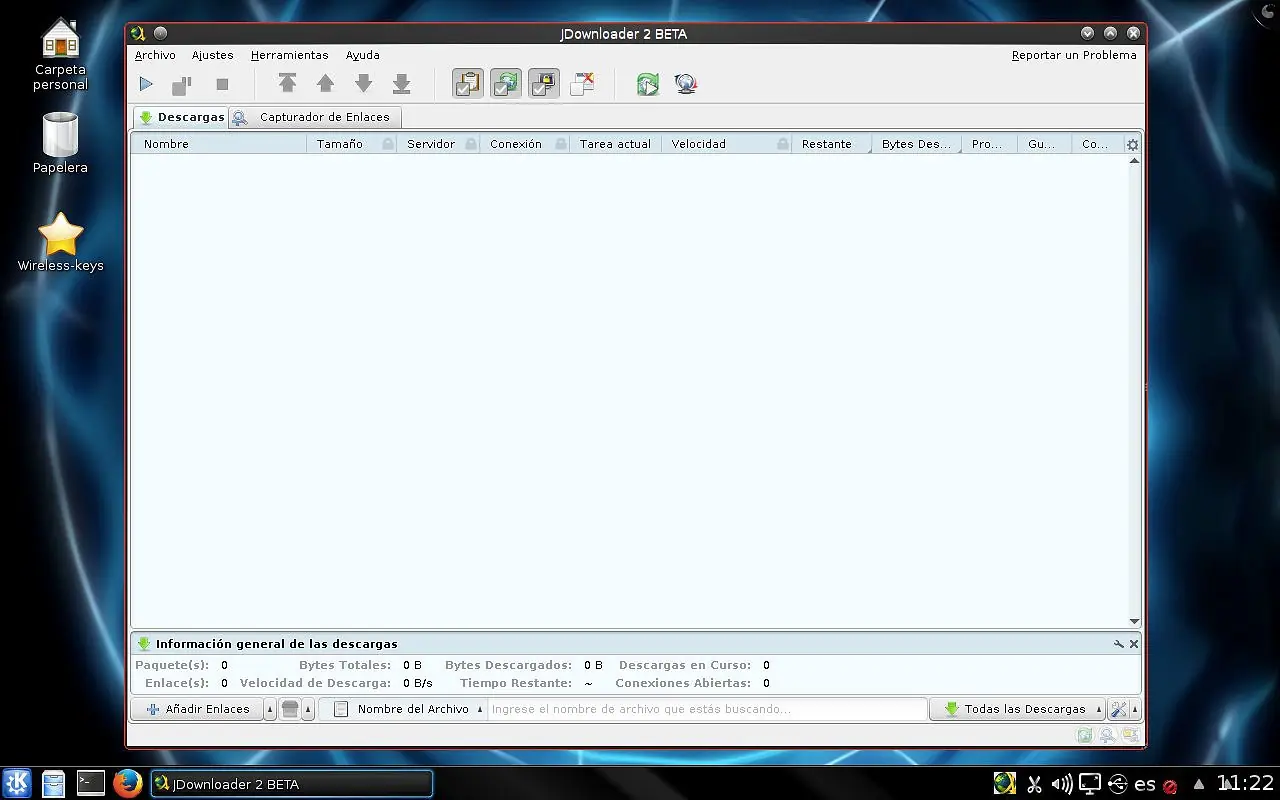Click the volume icon in system tray

[1062, 784]
